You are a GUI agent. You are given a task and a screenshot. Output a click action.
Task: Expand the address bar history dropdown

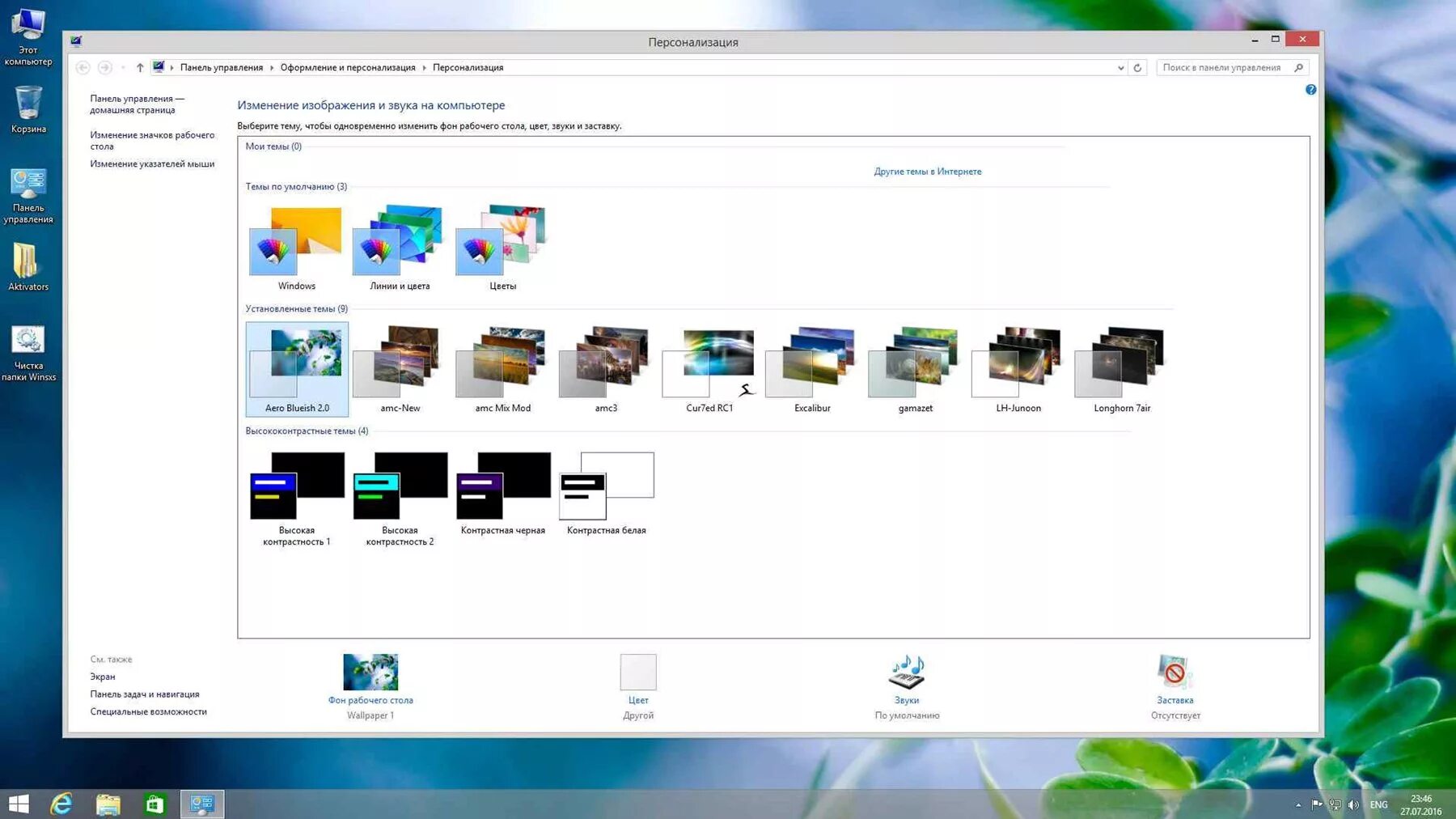pos(1120,68)
